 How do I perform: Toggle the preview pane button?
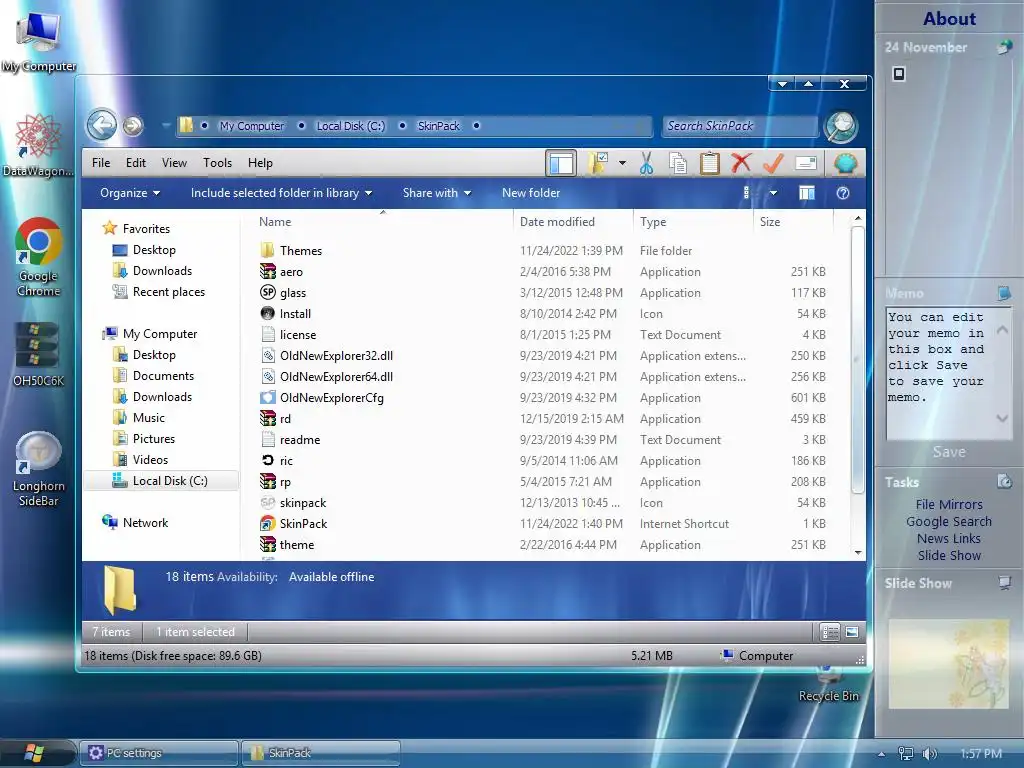tap(807, 193)
